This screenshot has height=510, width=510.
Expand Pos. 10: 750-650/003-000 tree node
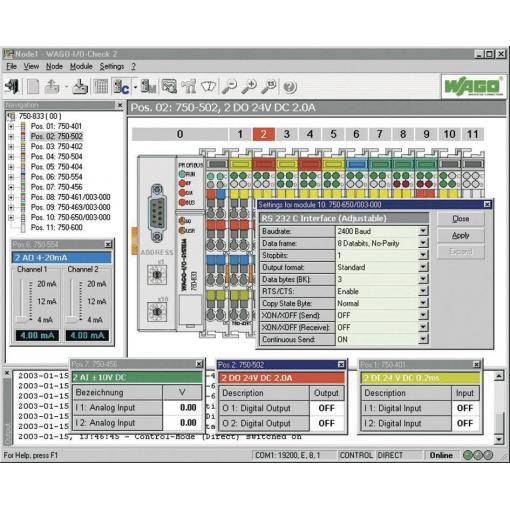pos(11,218)
